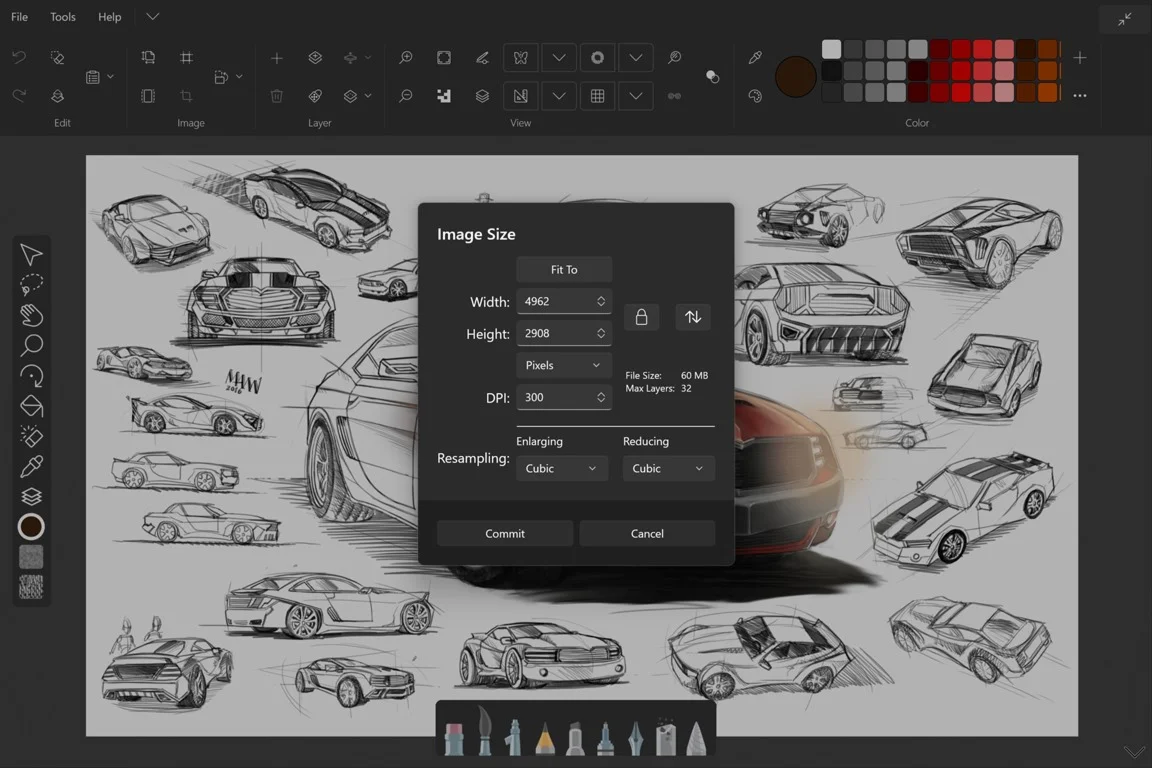Screen dimensions: 1152x768
Task: Click the Width value input field
Action: point(555,301)
